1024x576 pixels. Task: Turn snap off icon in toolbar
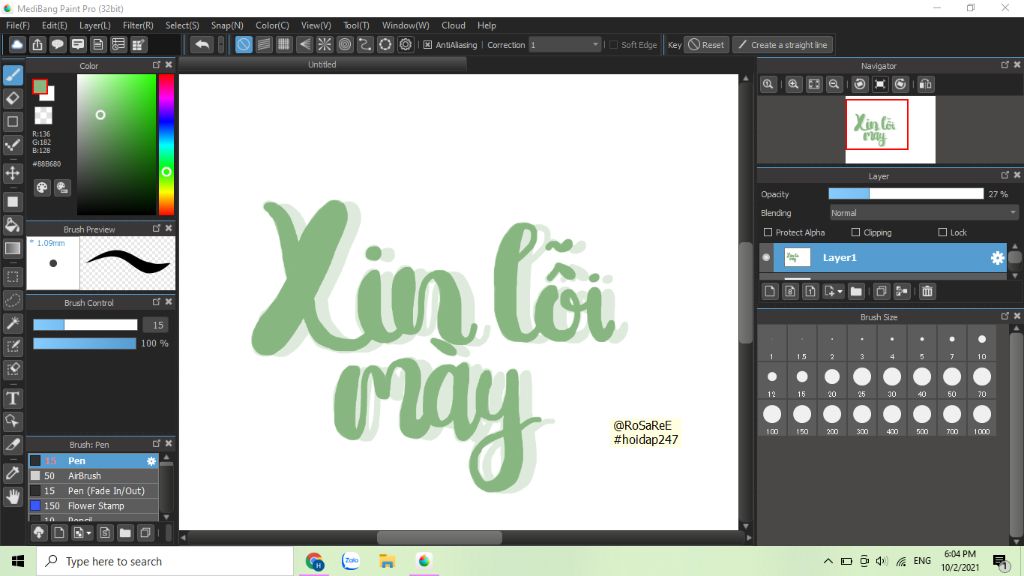[244, 45]
